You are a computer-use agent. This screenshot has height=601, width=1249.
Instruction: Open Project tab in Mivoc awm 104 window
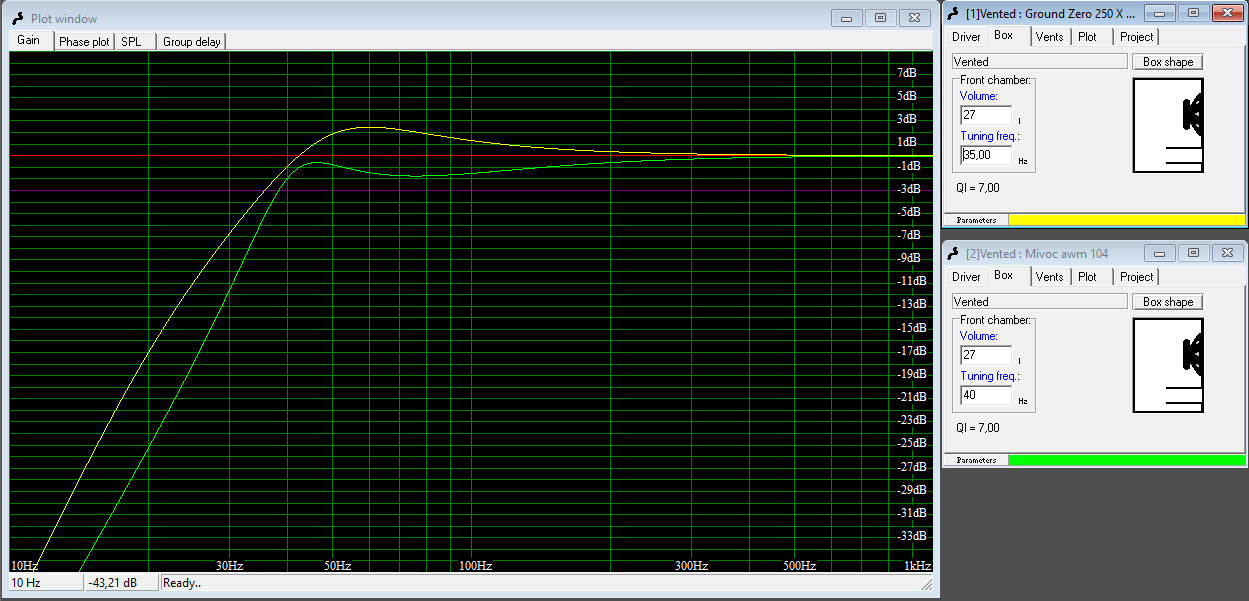point(1137,277)
